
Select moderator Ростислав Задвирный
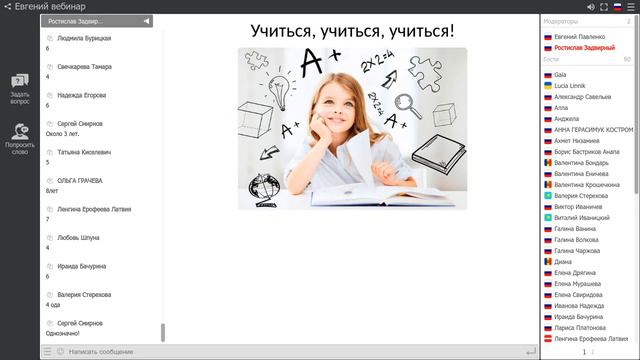584,48
